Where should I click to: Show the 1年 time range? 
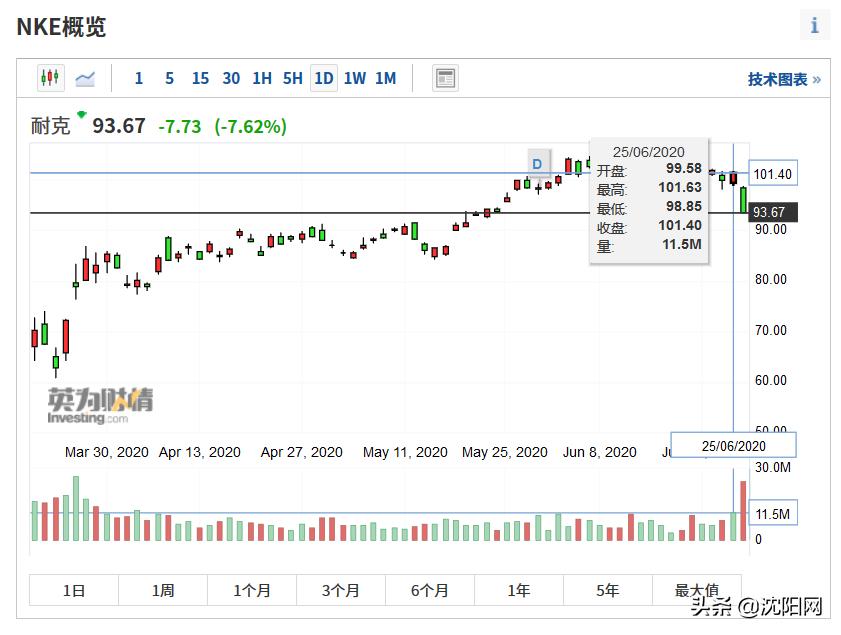(519, 590)
